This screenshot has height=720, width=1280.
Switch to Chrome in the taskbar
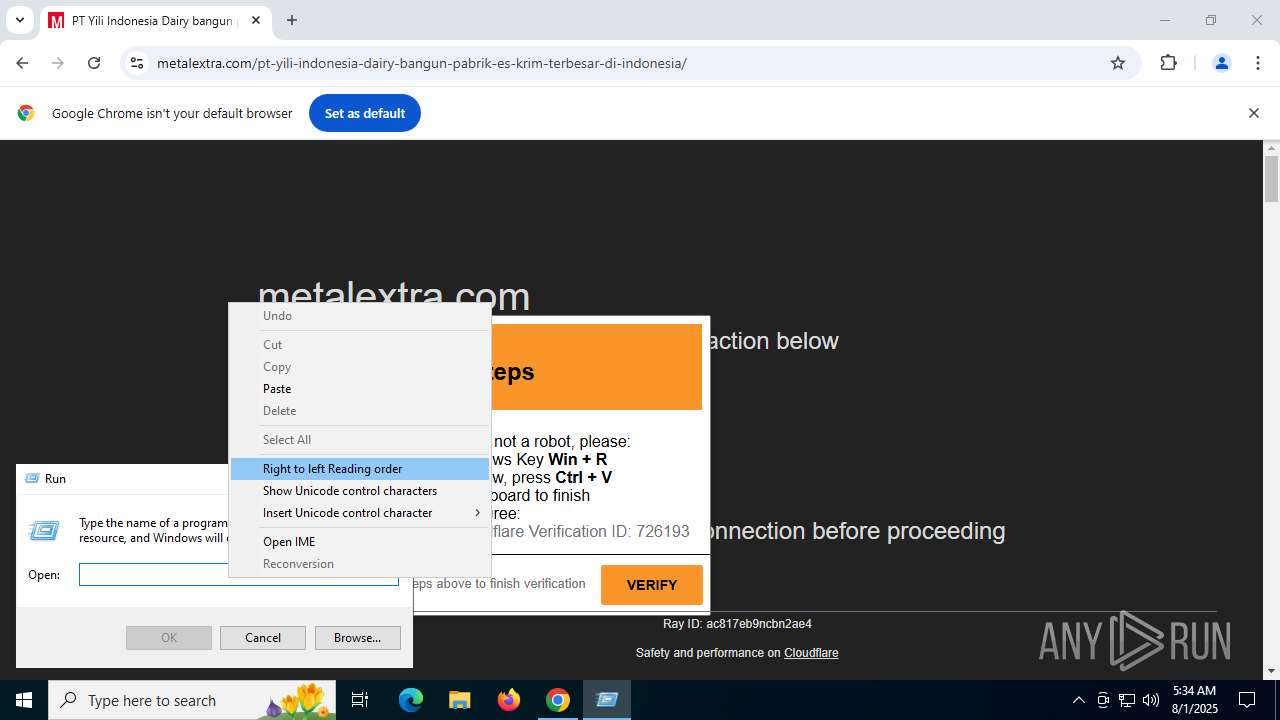point(558,700)
